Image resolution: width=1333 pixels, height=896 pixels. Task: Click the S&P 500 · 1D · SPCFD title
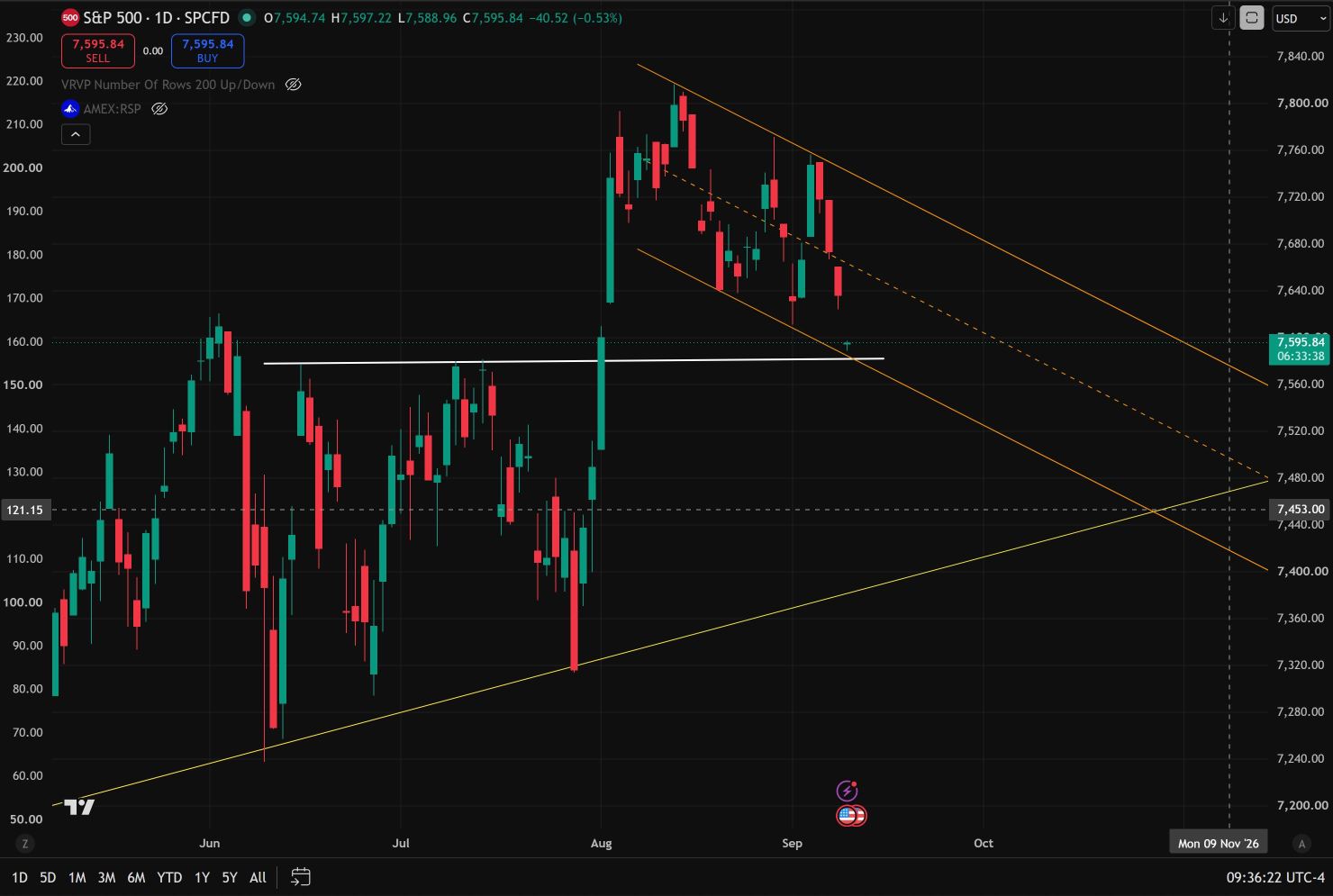157,18
